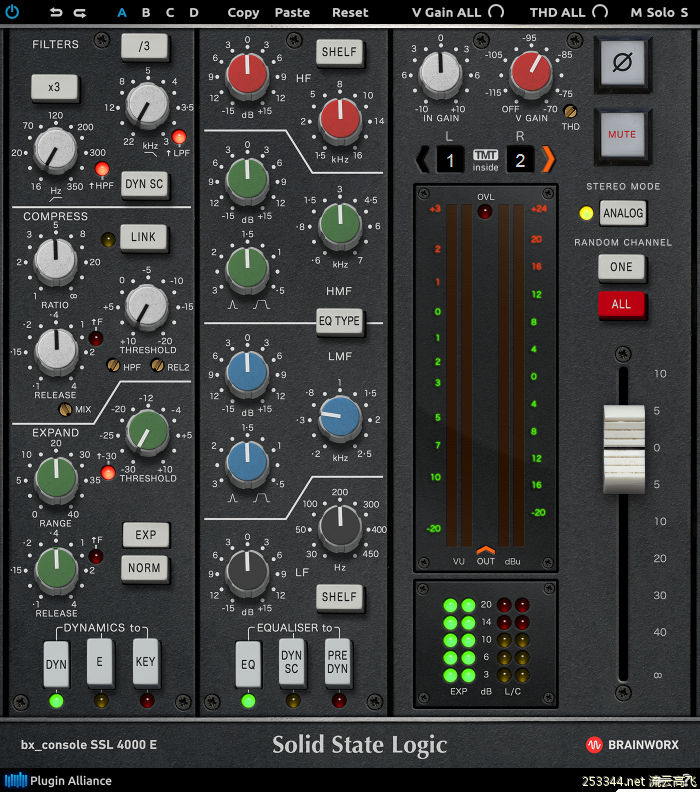Click the compressor RELEASE knob
700x792 pixels.
tap(56, 351)
